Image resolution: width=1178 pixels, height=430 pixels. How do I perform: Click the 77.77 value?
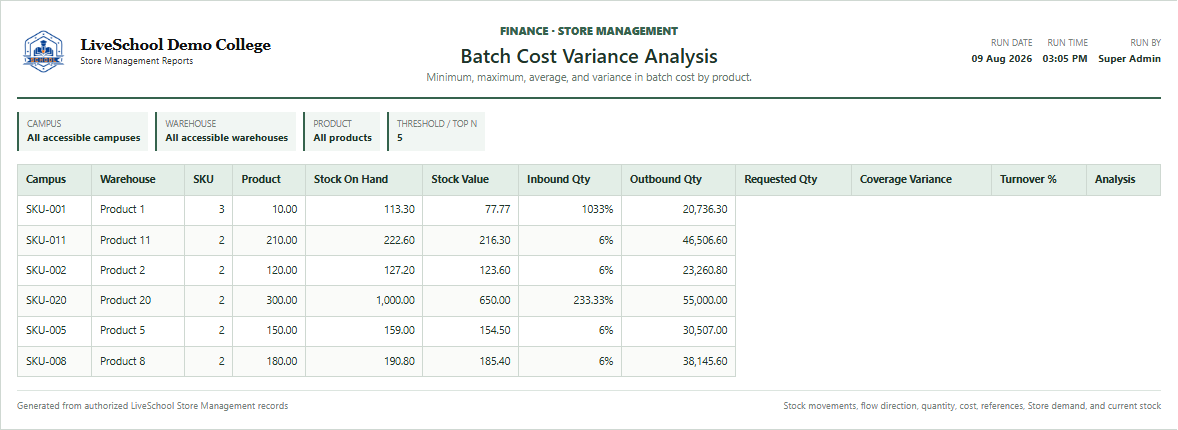[x=497, y=210]
